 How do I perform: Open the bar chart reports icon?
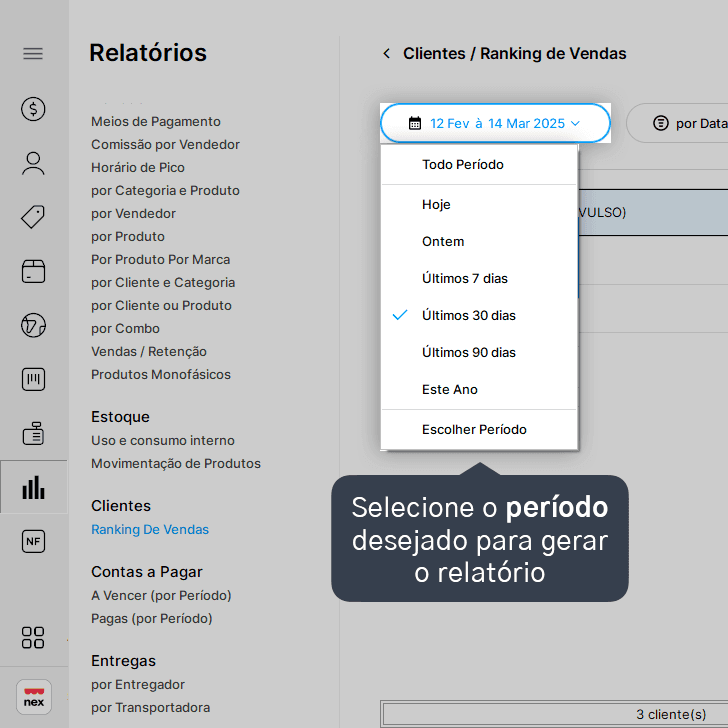pos(33,488)
